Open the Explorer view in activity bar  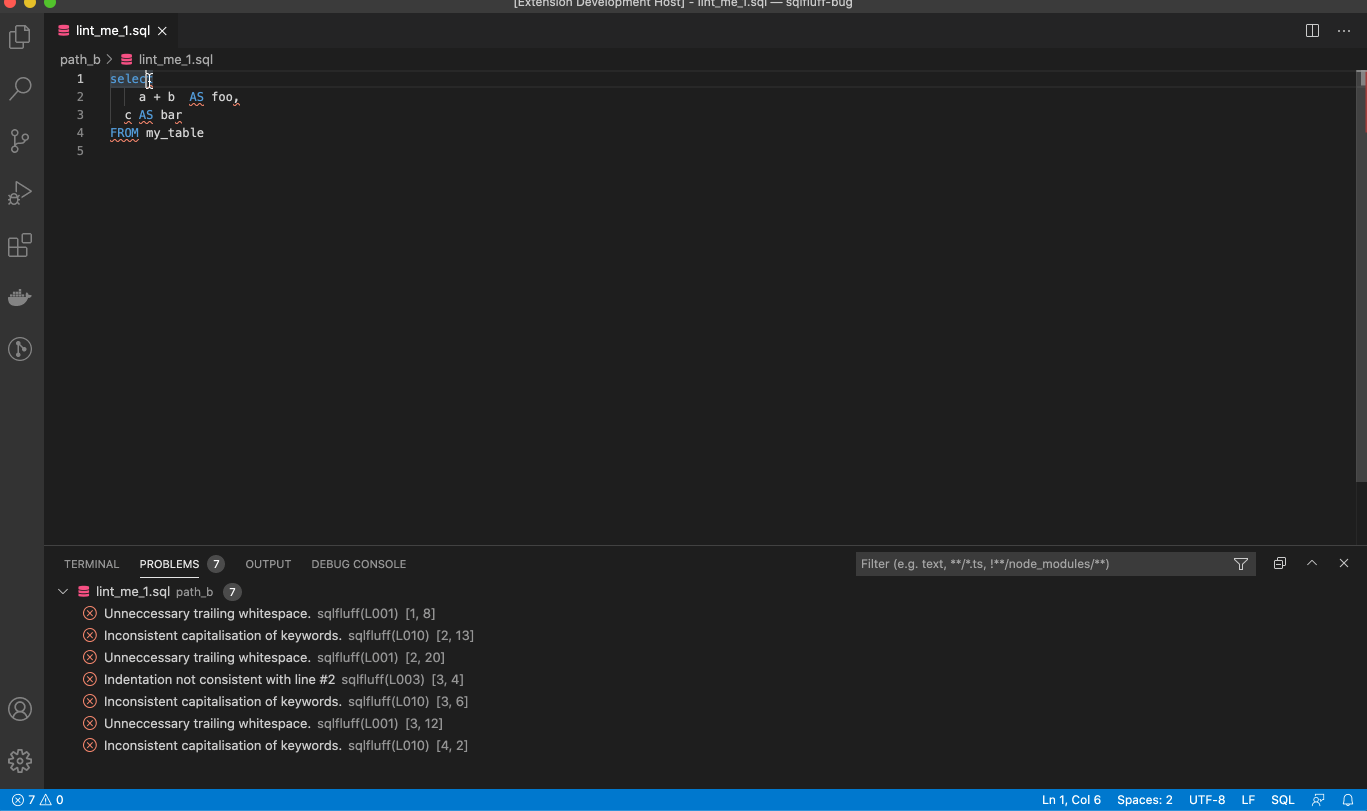click(20, 37)
